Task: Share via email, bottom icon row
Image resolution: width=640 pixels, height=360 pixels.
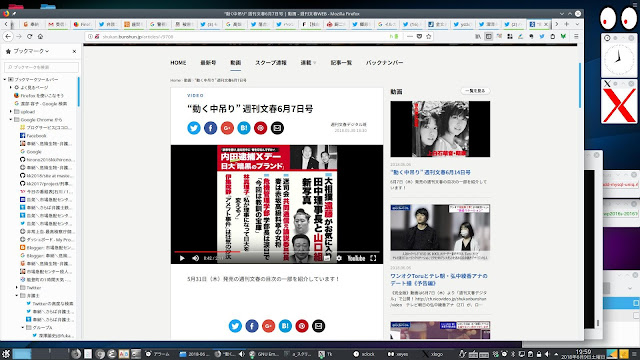Action: coord(318,326)
